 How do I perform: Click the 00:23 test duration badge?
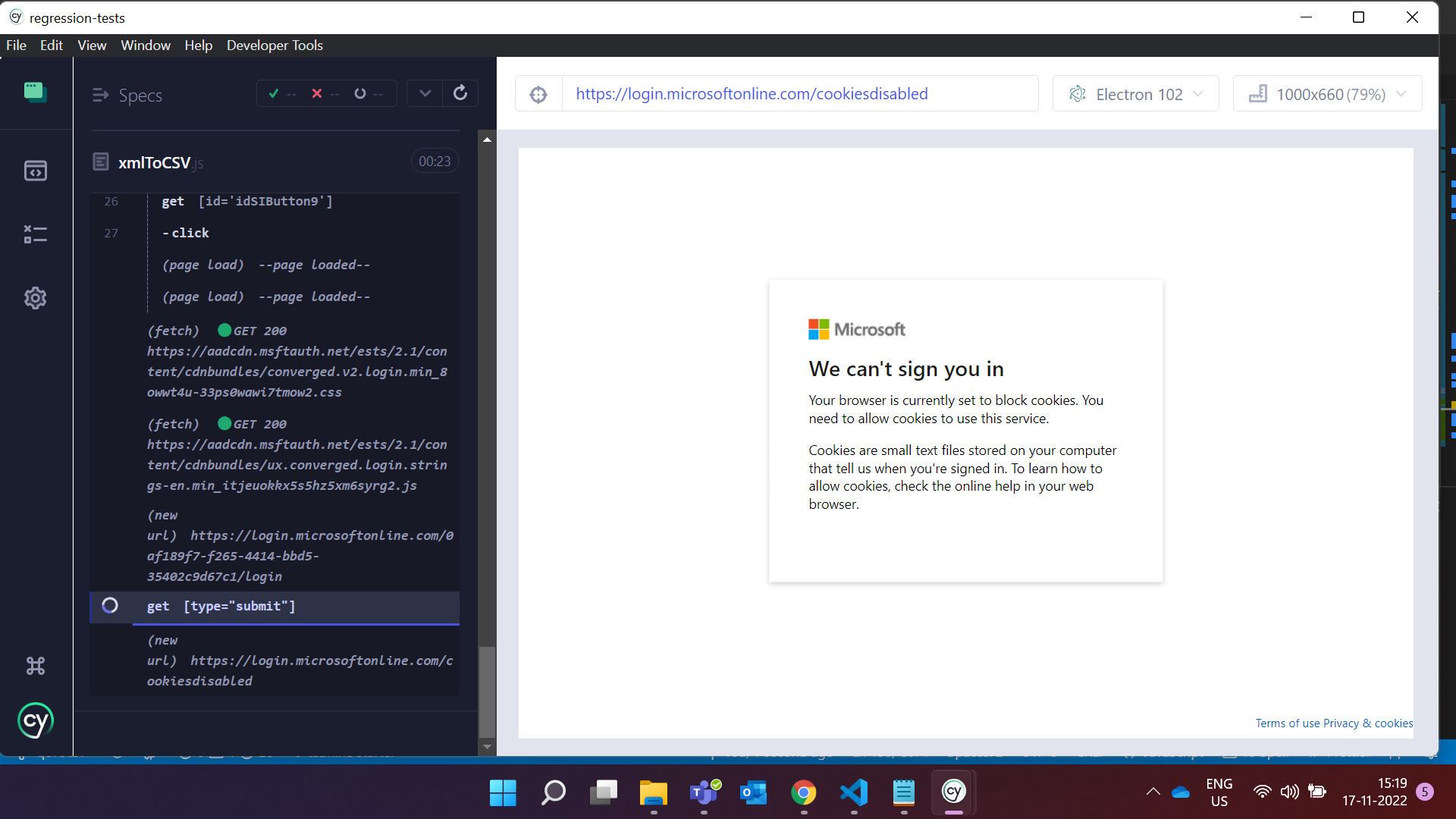coord(435,162)
